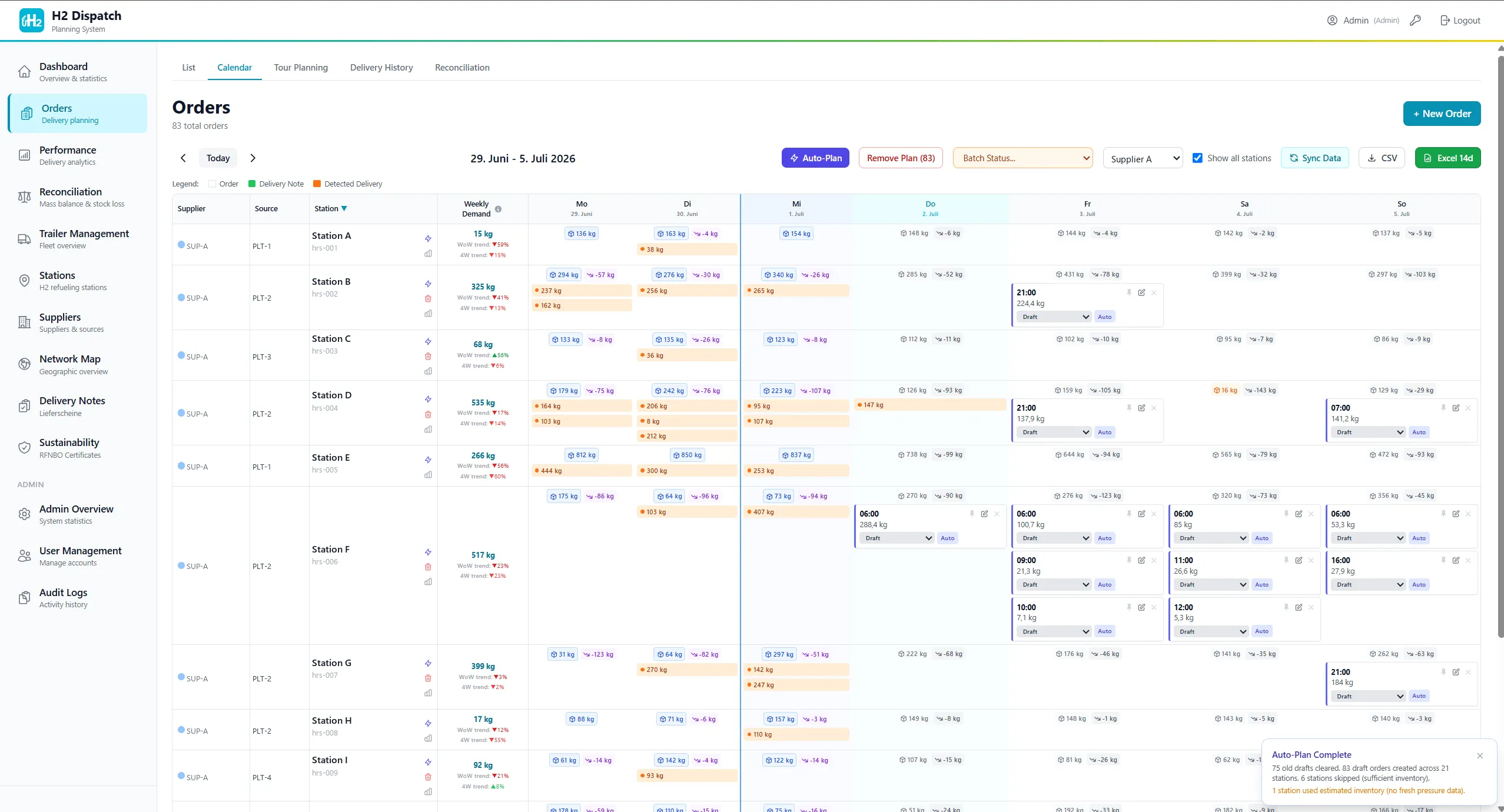Open the Delivery History tab
Viewport: 1504px width, 812px height.
(381, 68)
